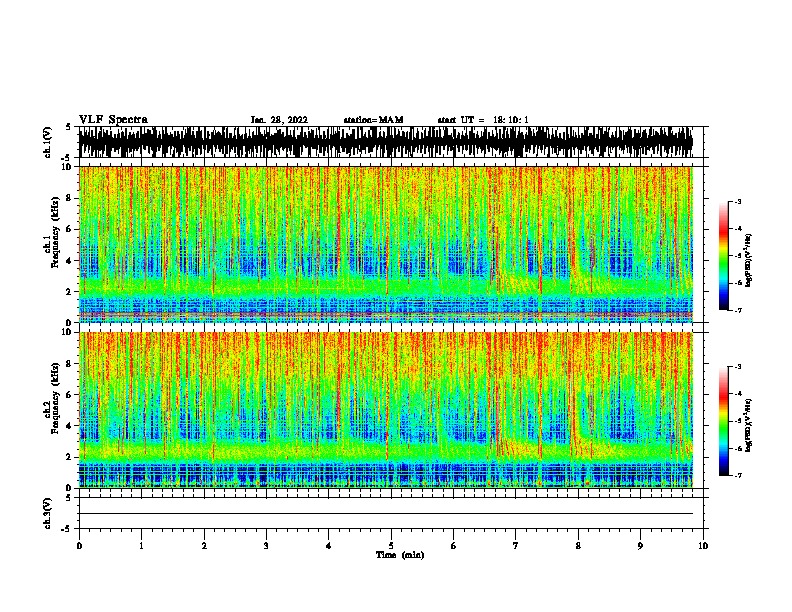Click the ch.1 color scale bar

click(x=724, y=255)
